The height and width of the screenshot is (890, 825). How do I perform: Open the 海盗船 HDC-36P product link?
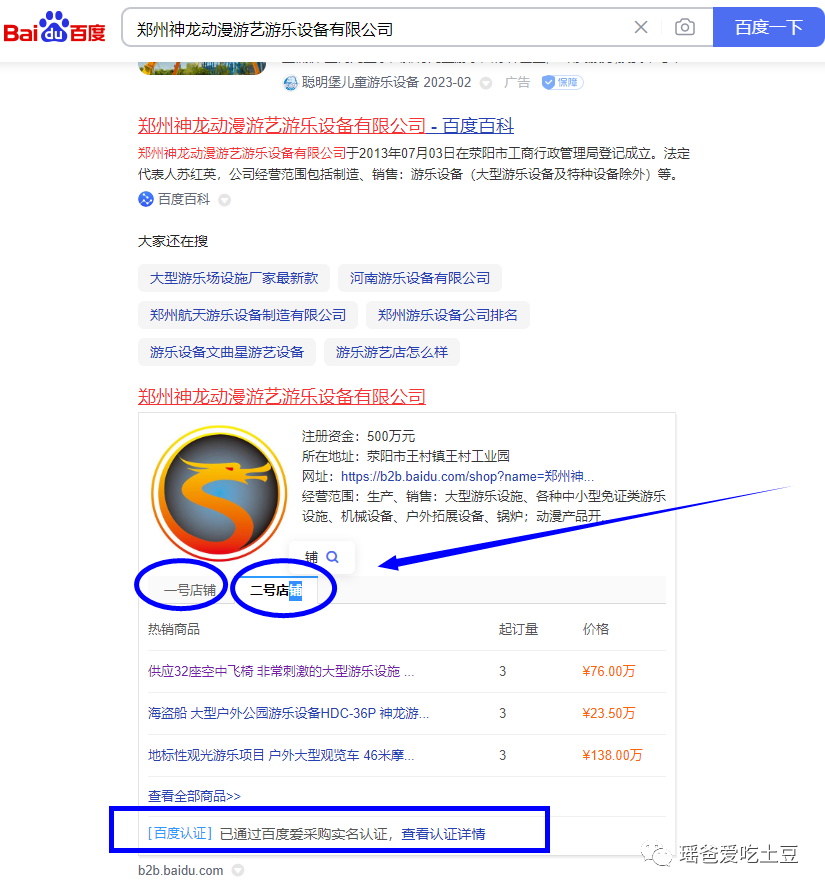(288, 713)
